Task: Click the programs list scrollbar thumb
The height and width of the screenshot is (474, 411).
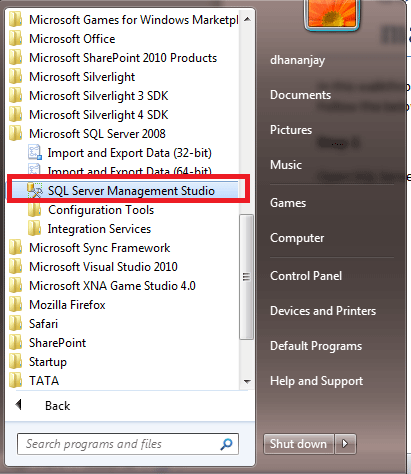Action: (x=247, y=277)
